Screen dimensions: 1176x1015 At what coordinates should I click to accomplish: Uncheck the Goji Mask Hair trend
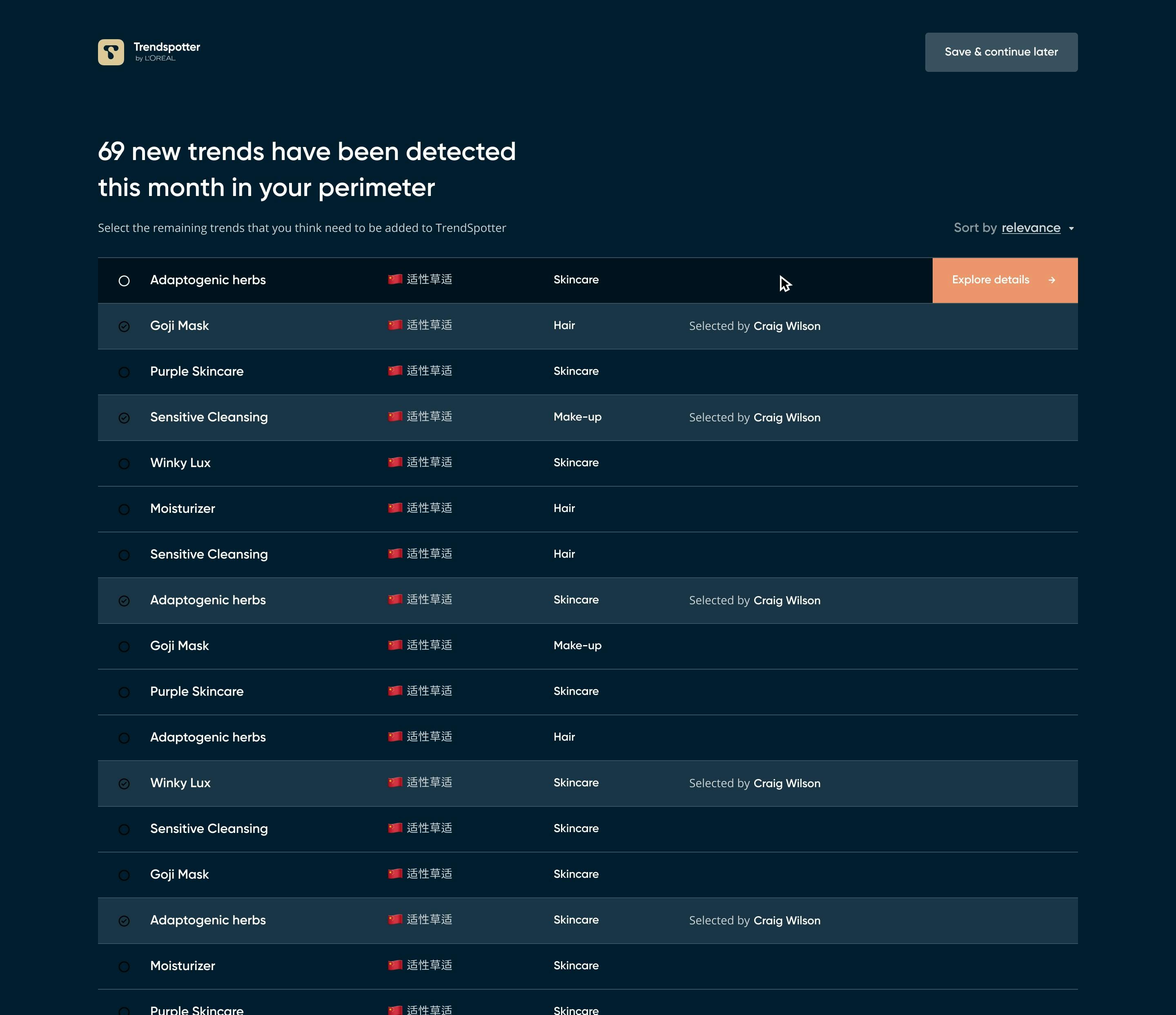click(124, 326)
